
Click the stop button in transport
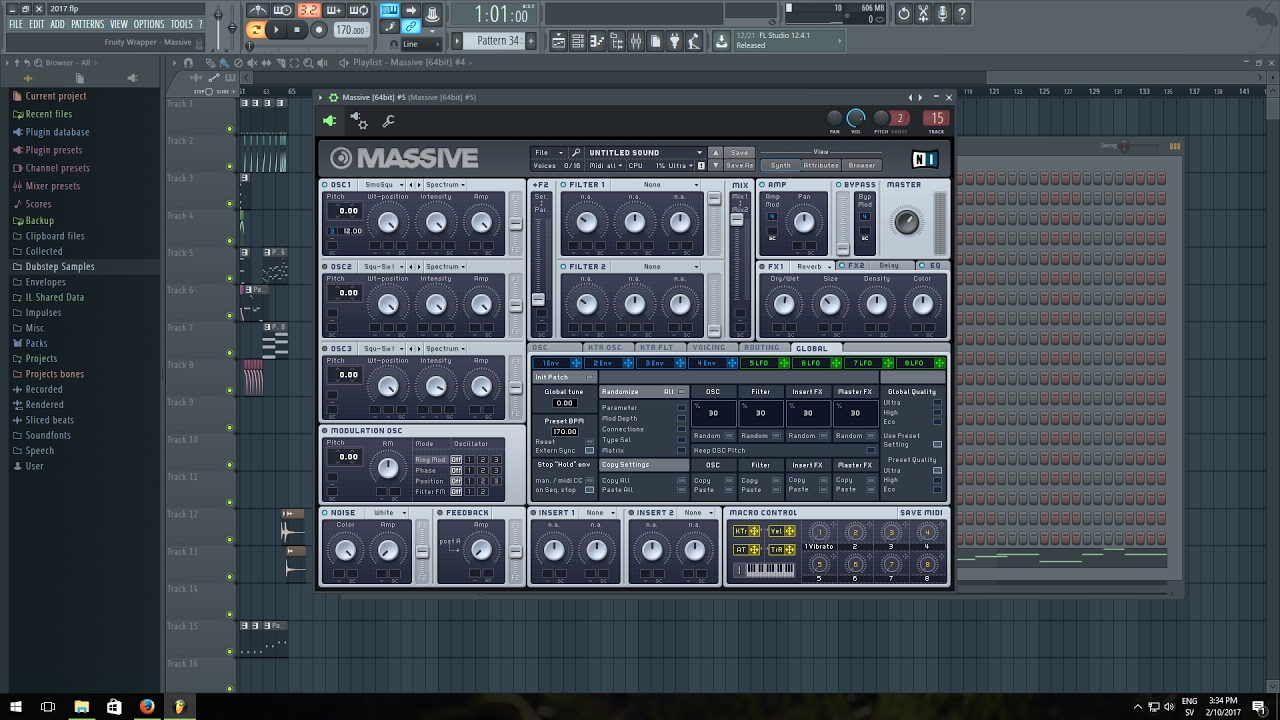(x=297, y=30)
